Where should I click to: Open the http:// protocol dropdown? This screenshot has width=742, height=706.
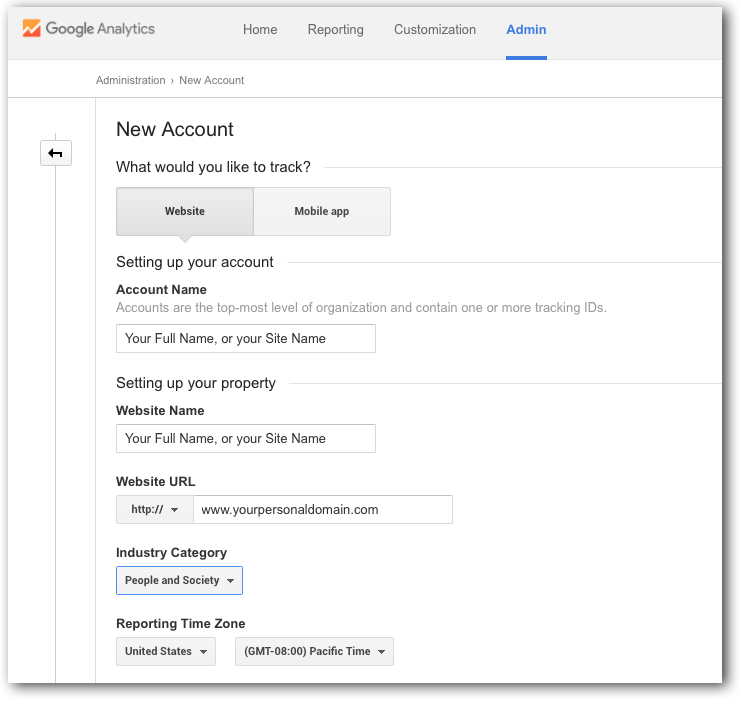(x=155, y=510)
